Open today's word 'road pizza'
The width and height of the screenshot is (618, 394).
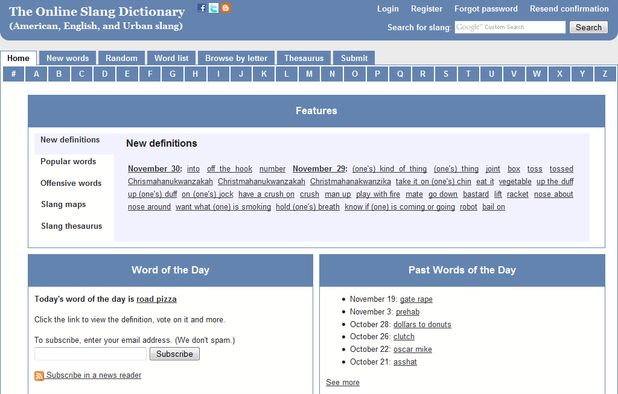156,299
